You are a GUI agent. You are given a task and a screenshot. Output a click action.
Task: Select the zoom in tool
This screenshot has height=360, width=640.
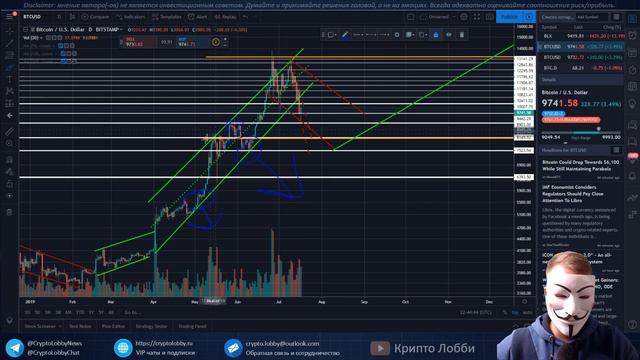(x=9, y=143)
